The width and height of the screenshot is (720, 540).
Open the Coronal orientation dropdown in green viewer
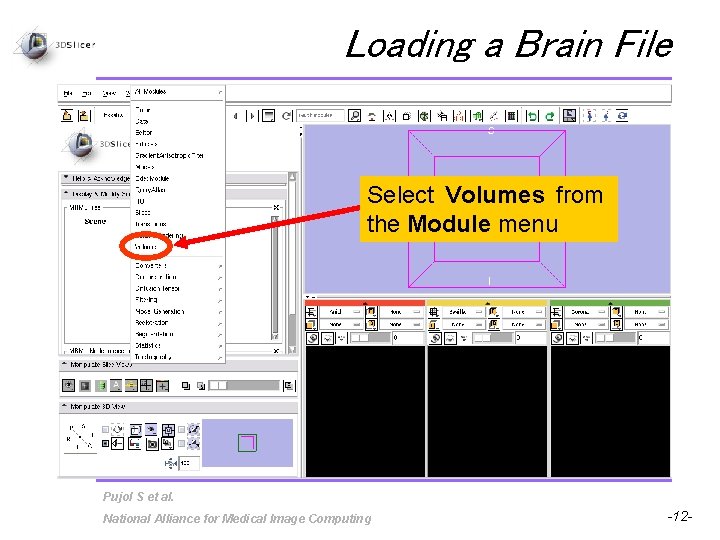(585, 312)
